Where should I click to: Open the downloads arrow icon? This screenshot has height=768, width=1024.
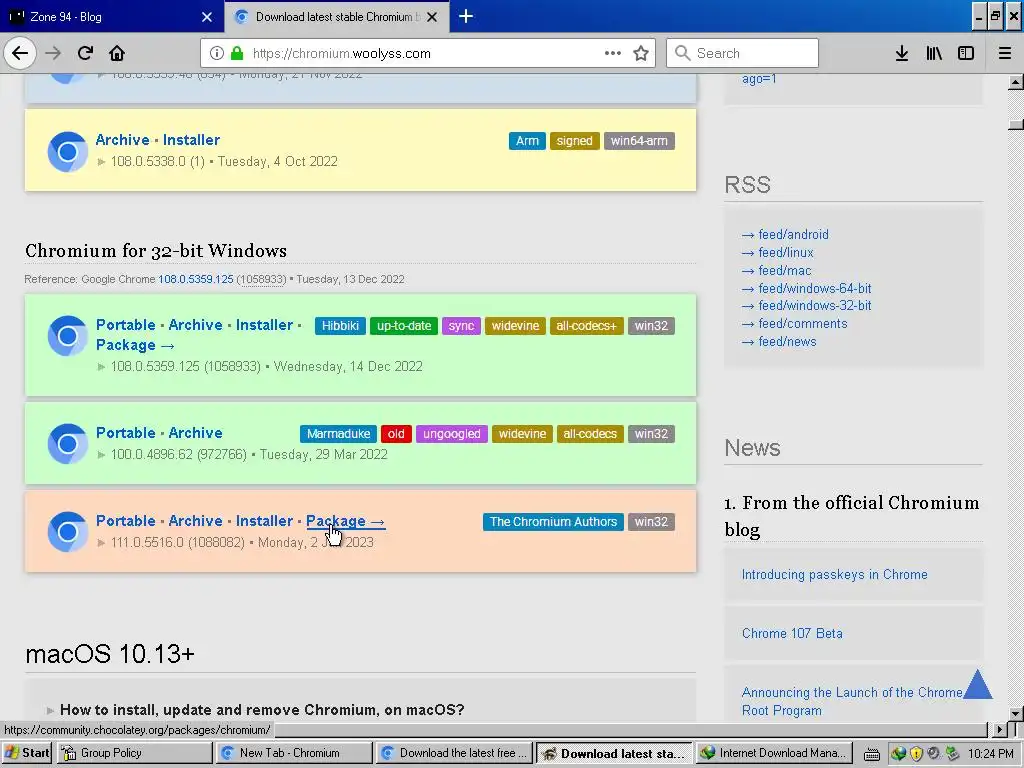pyautogui.click(x=902, y=53)
